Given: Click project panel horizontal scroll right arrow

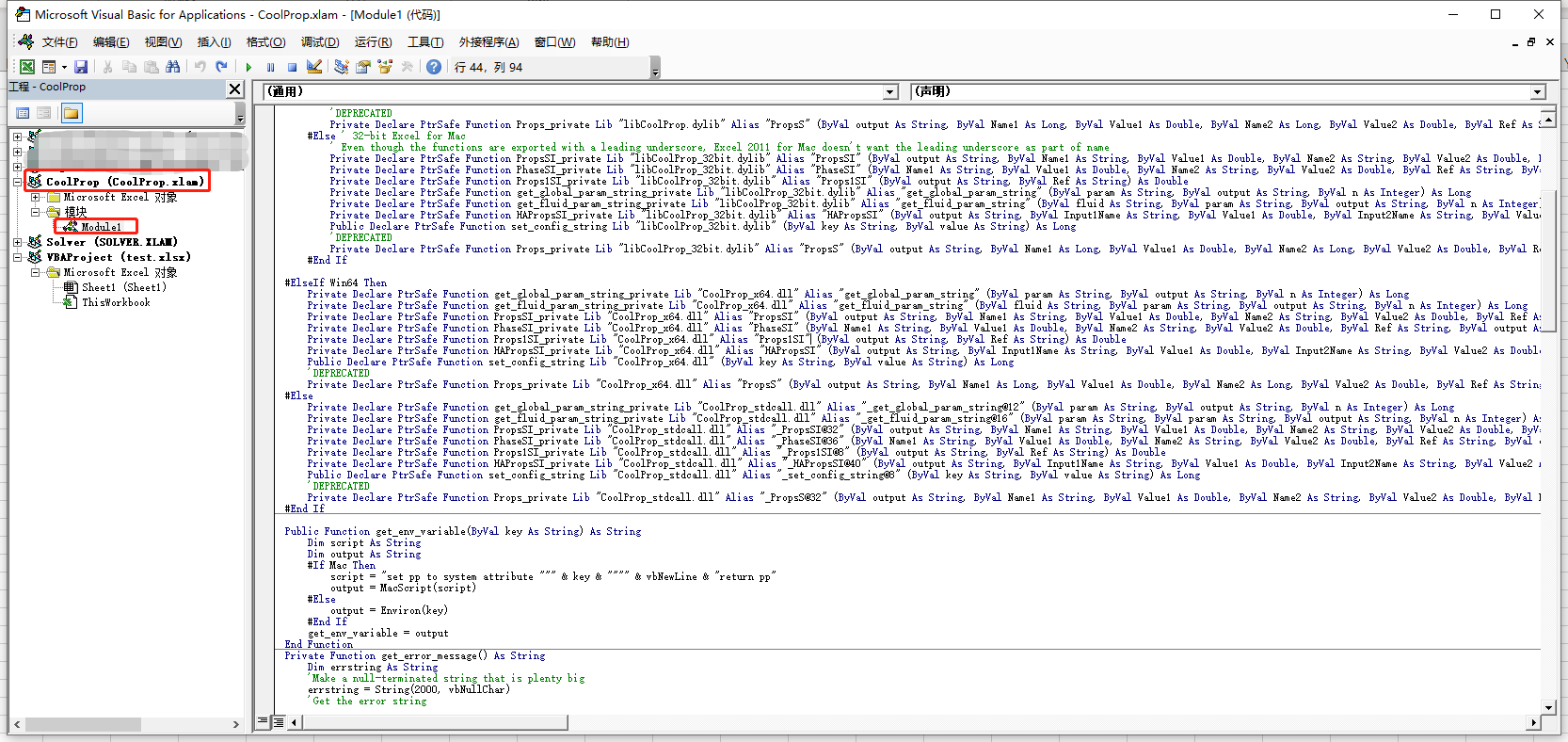Looking at the screenshot, I should (x=235, y=724).
